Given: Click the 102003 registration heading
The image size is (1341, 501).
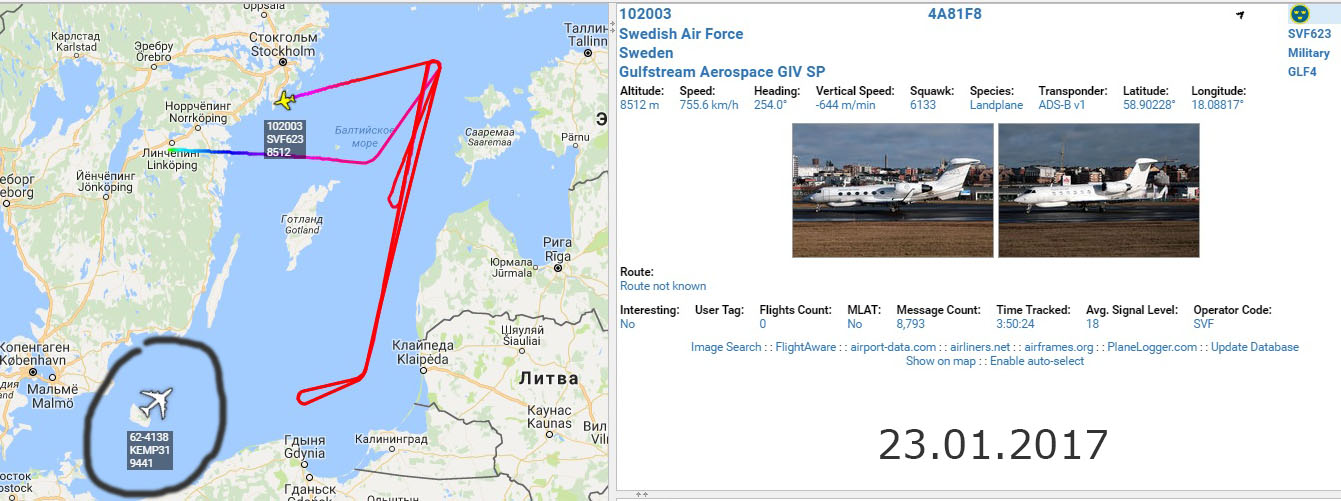Looking at the screenshot, I should (x=645, y=14).
